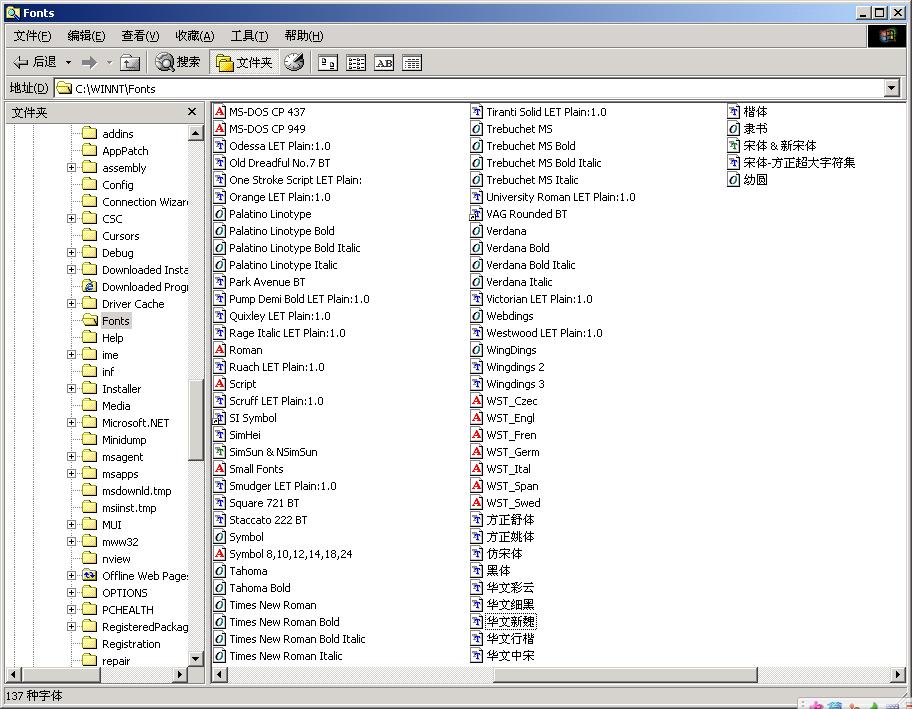This screenshot has width=912, height=709.
Task: Toggle the Folders (文件夹) pane button
Action: [244, 62]
